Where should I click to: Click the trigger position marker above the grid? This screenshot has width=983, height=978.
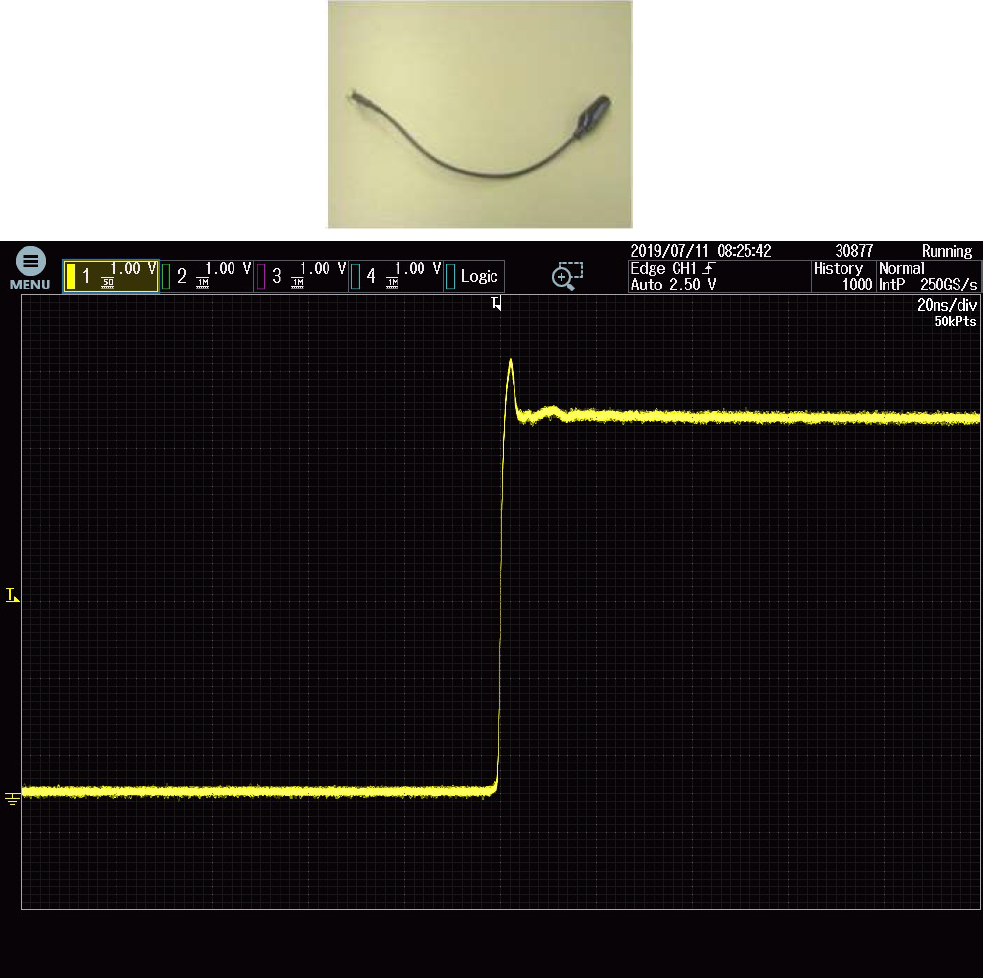(x=496, y=303)
